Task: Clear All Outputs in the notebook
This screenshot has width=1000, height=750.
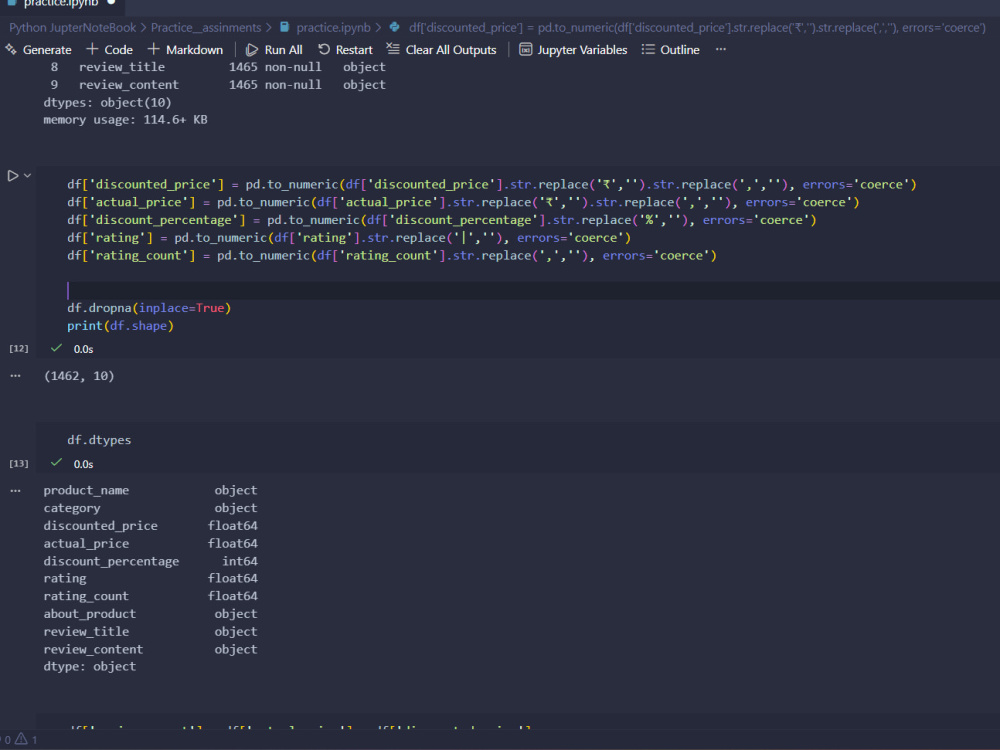Action: tap(441, 50)
